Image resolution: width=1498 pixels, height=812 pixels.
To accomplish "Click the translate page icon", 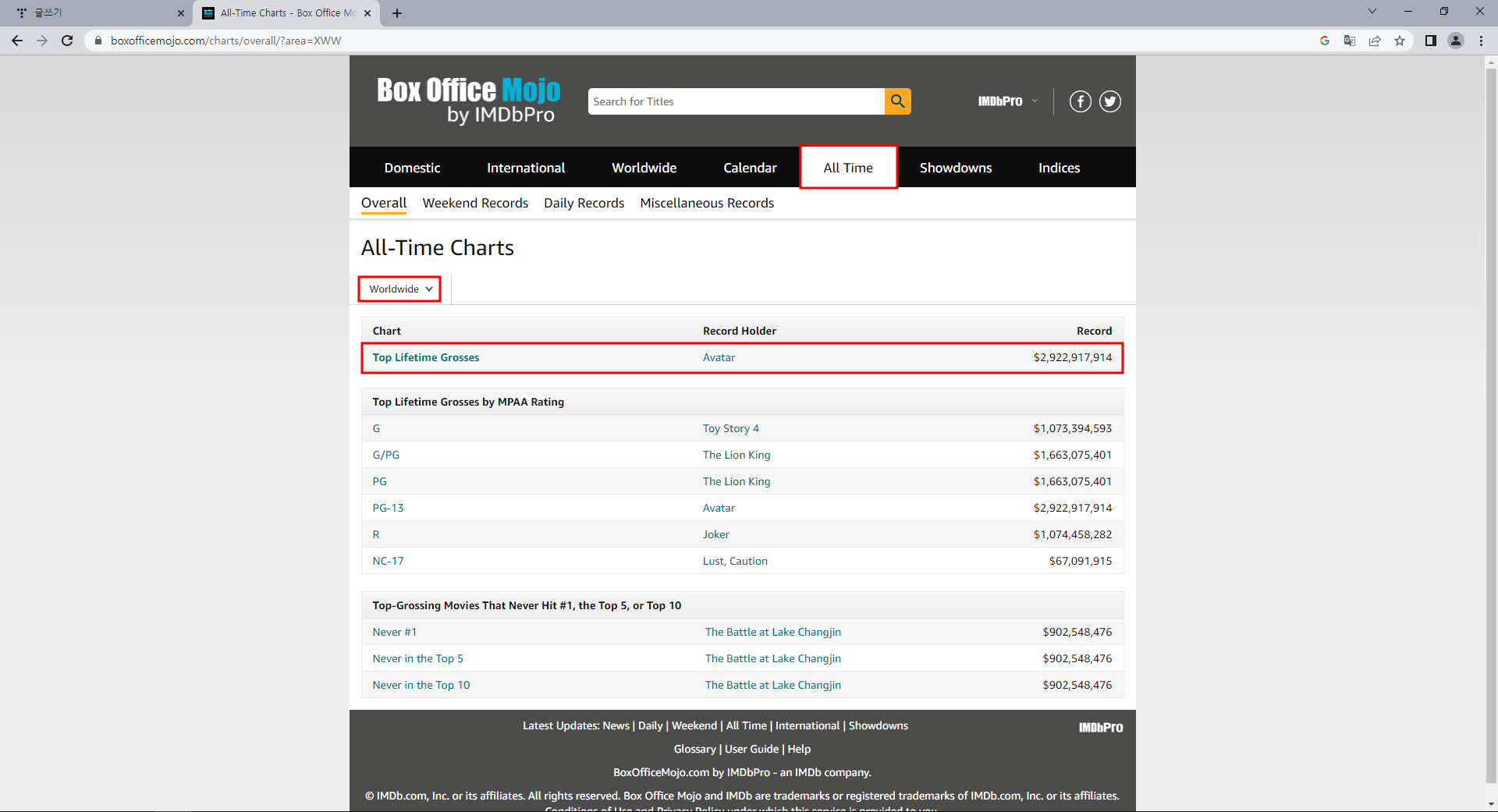I will tap(1350, 41).
